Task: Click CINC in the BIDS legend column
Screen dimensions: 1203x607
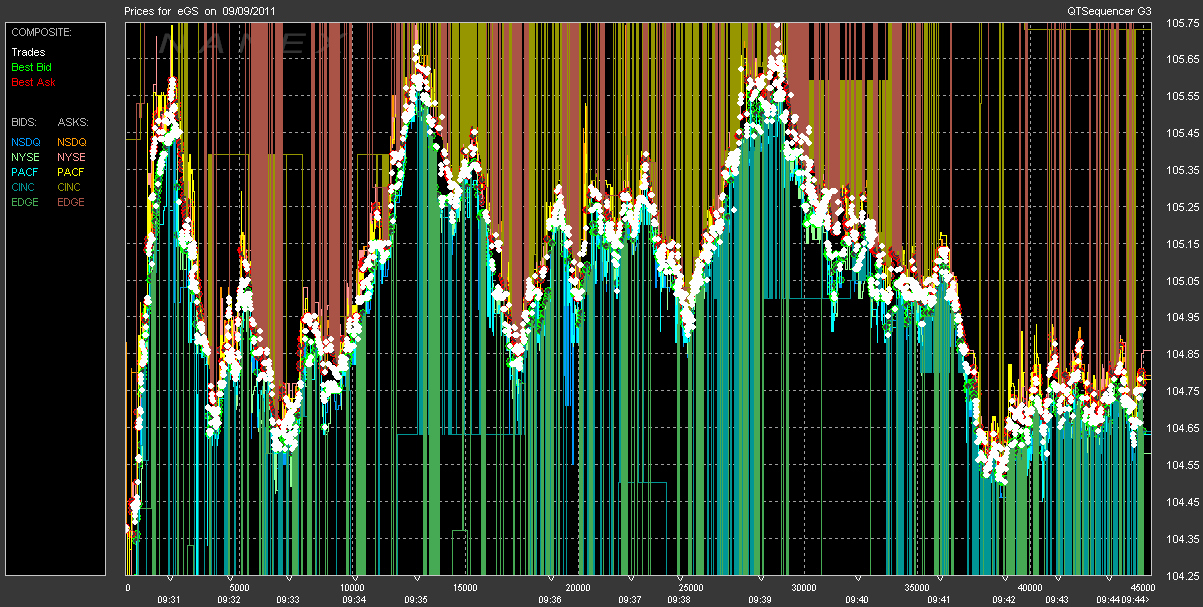Action: pyautogui.click(x=25, y=187)
